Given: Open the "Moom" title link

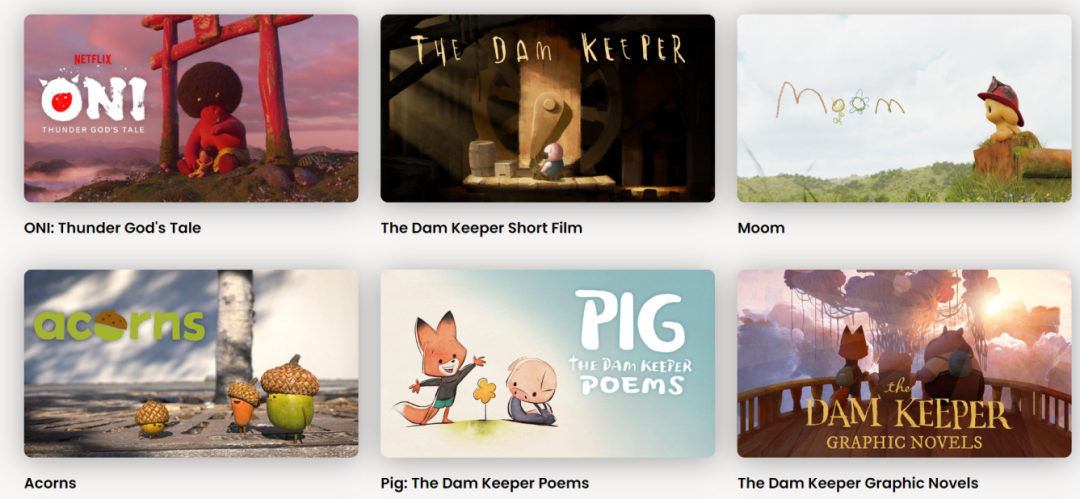Looking at the screenshot, I should (761, 227).
